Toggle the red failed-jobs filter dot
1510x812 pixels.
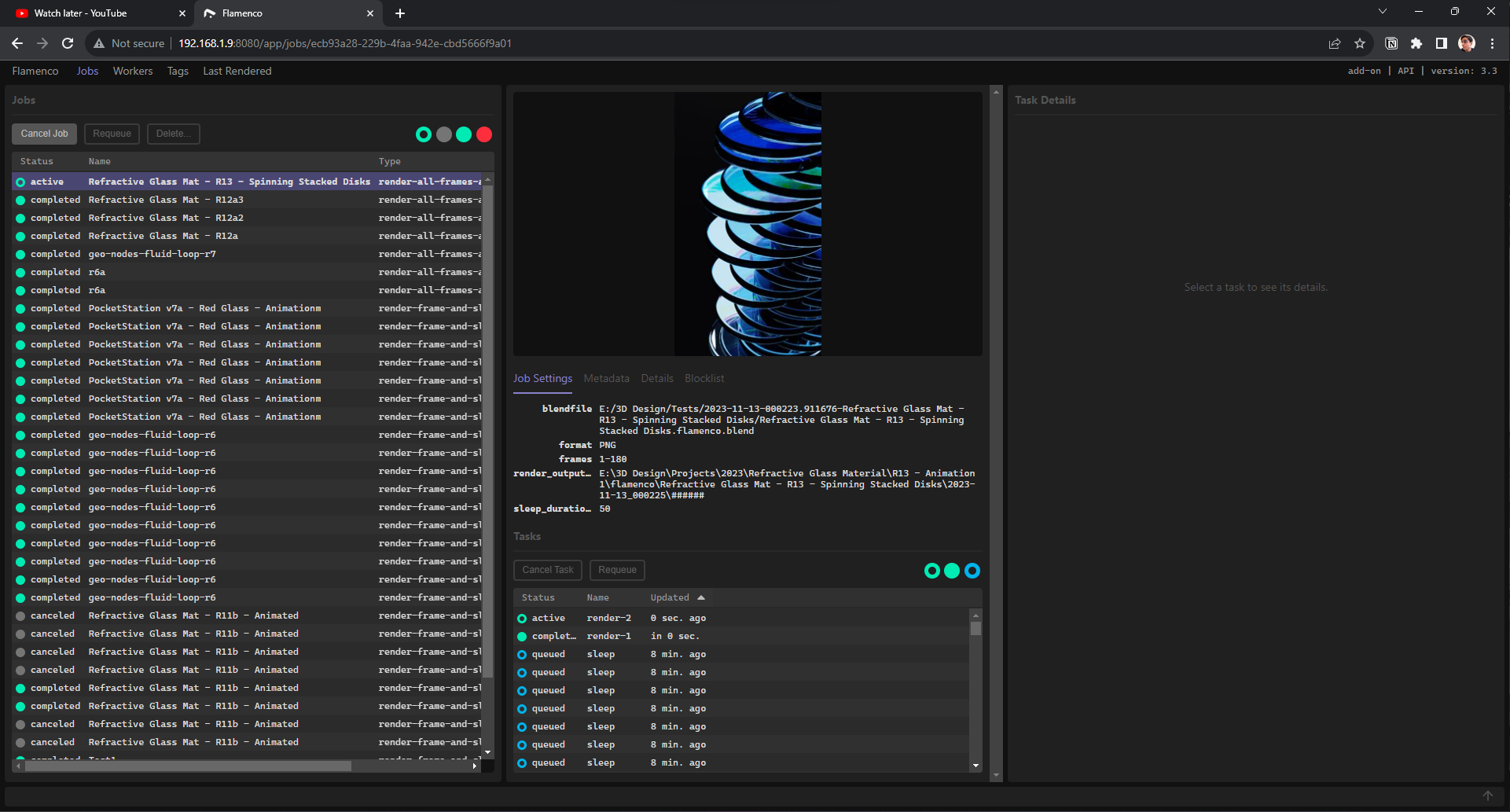[484, 134]
